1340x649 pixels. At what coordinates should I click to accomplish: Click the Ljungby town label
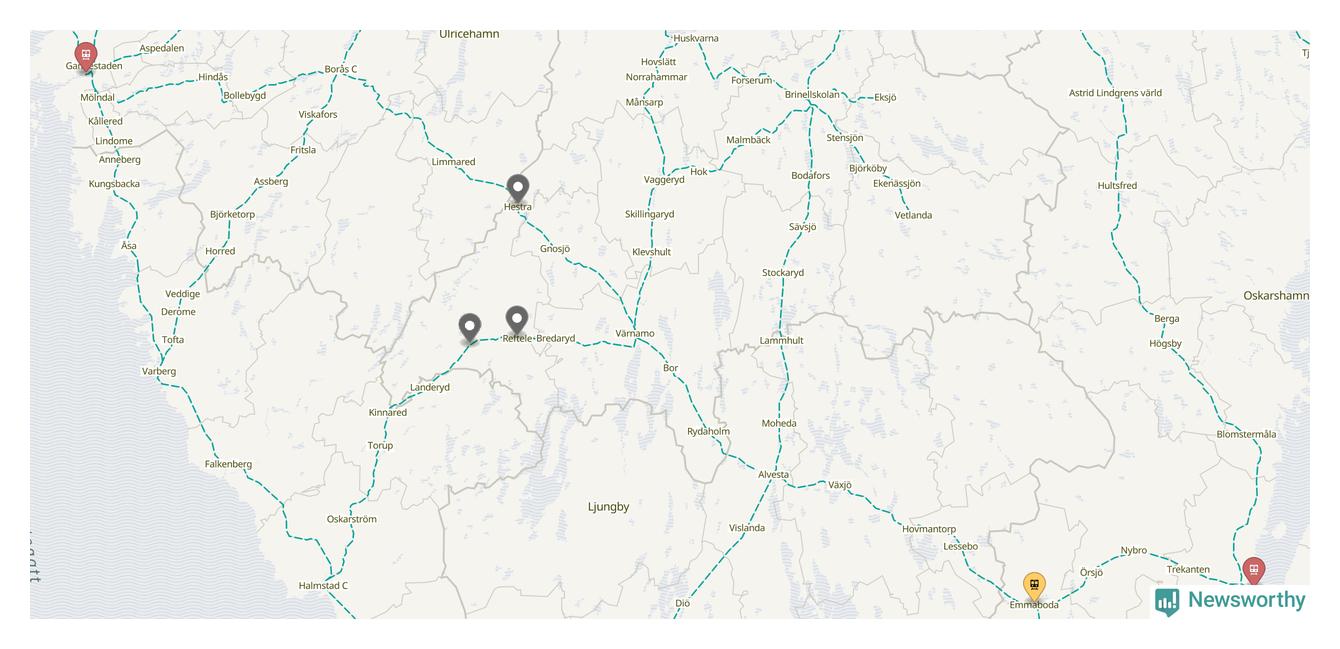coord(608,507)
